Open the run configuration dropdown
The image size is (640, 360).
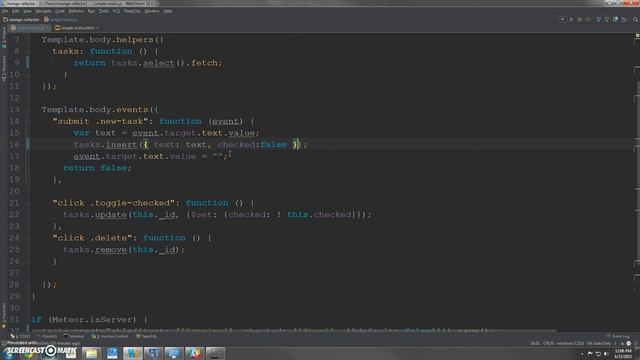point(562,19)
